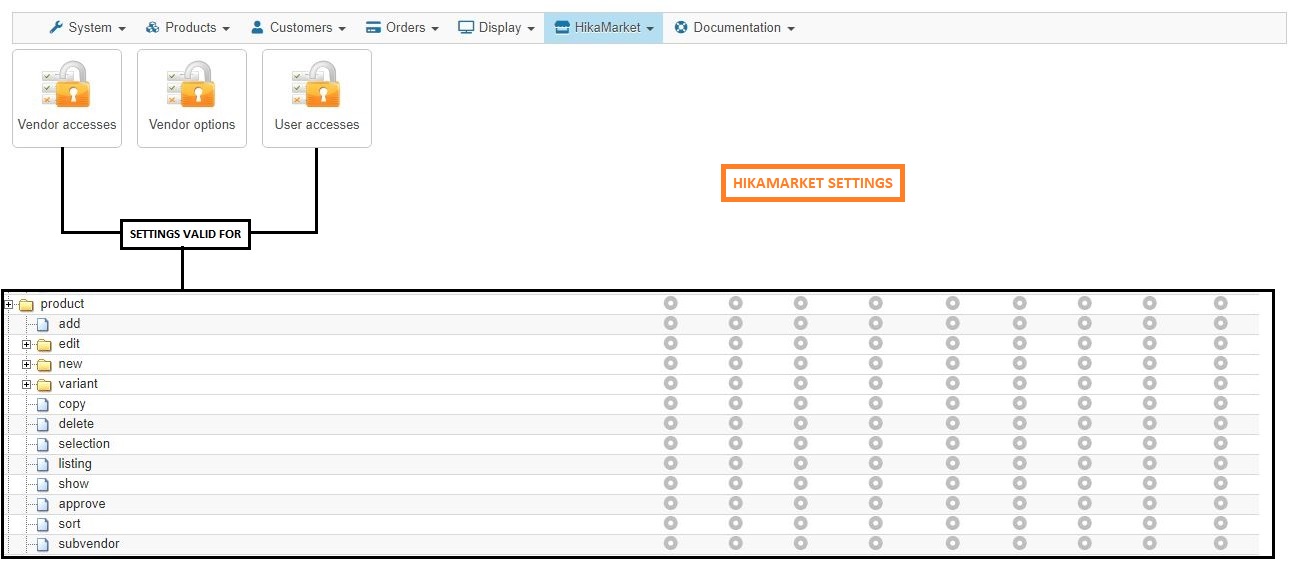The height and width of the screenshot is (567, 1292).
Task: Click the copy item file icon
Action: pos(42,404)
